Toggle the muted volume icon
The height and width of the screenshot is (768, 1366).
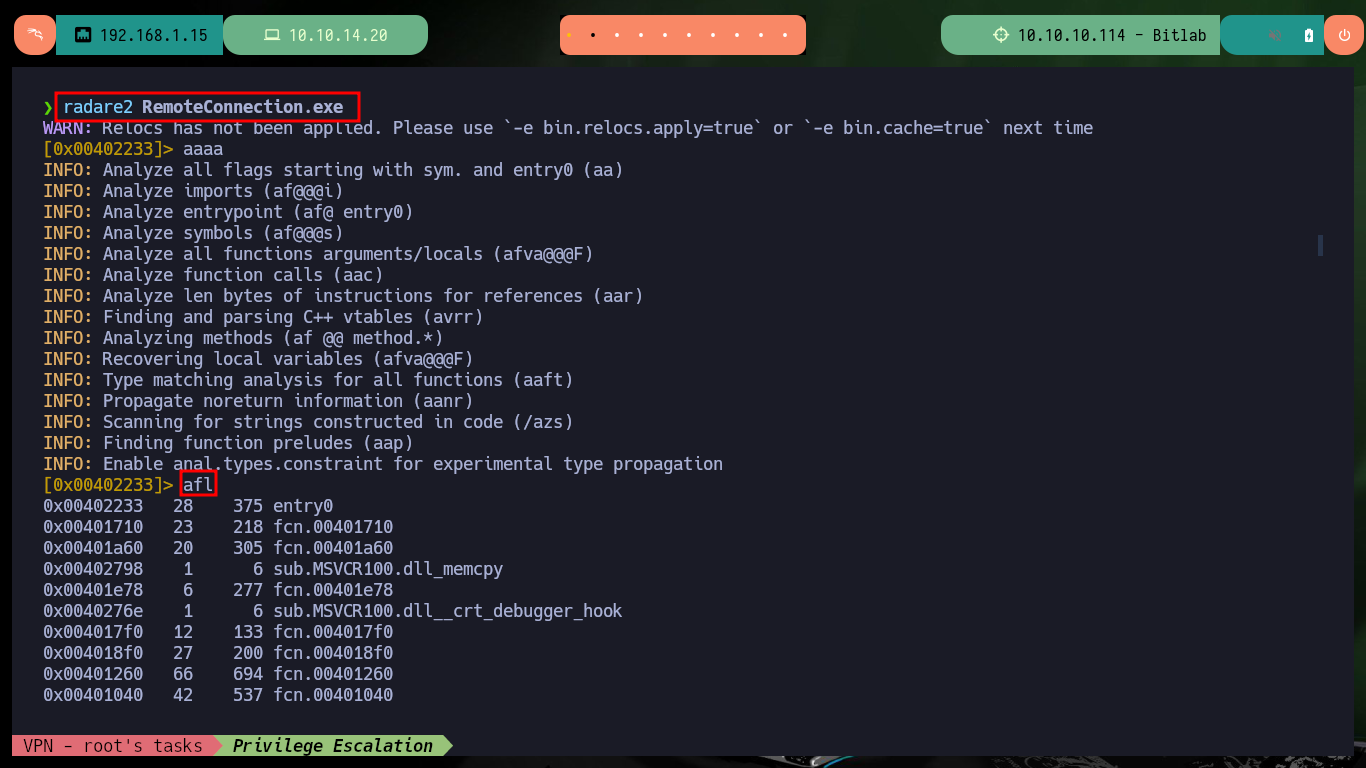(x=1275, y=35)
